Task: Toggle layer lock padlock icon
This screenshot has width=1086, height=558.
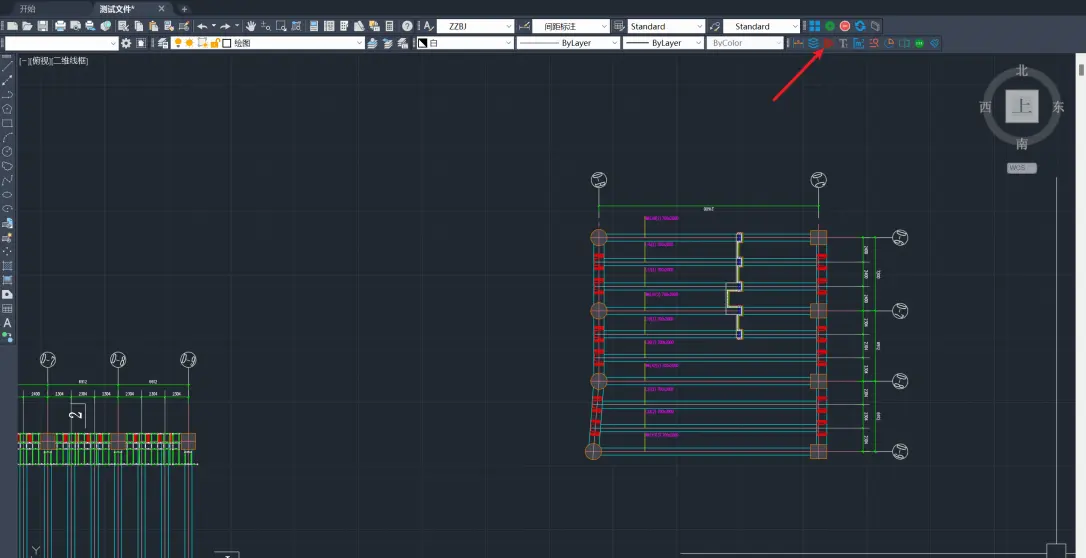Action: tap(215, 43)
